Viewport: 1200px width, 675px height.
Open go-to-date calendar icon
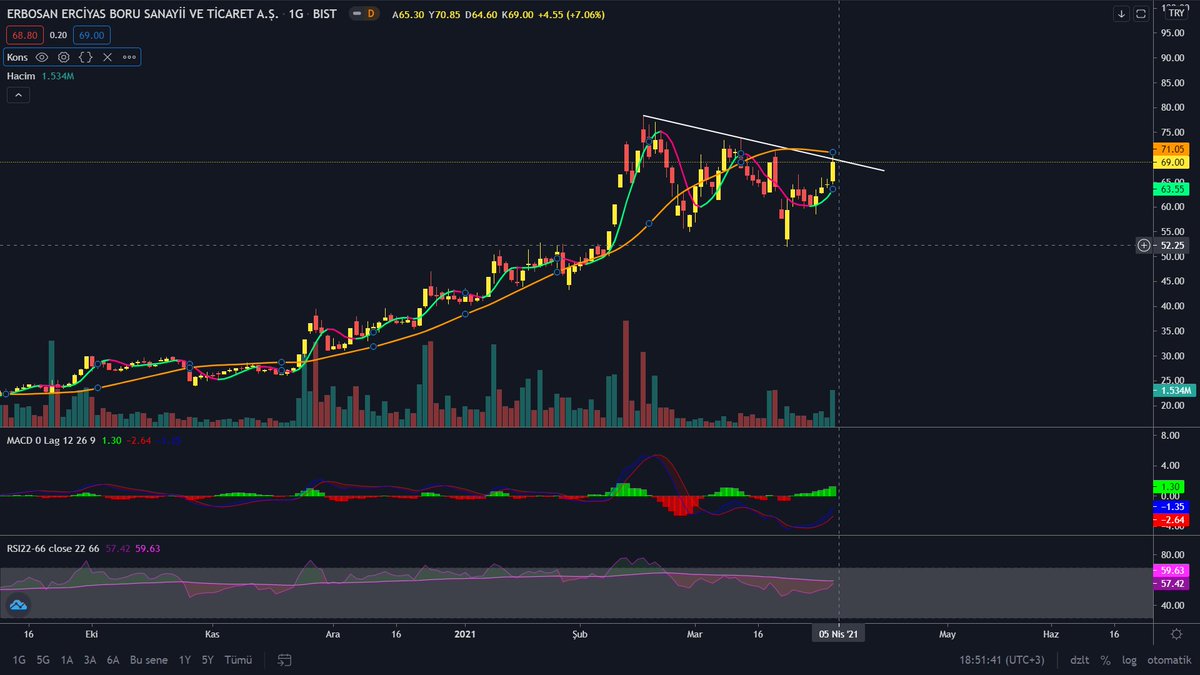[285, 660]
